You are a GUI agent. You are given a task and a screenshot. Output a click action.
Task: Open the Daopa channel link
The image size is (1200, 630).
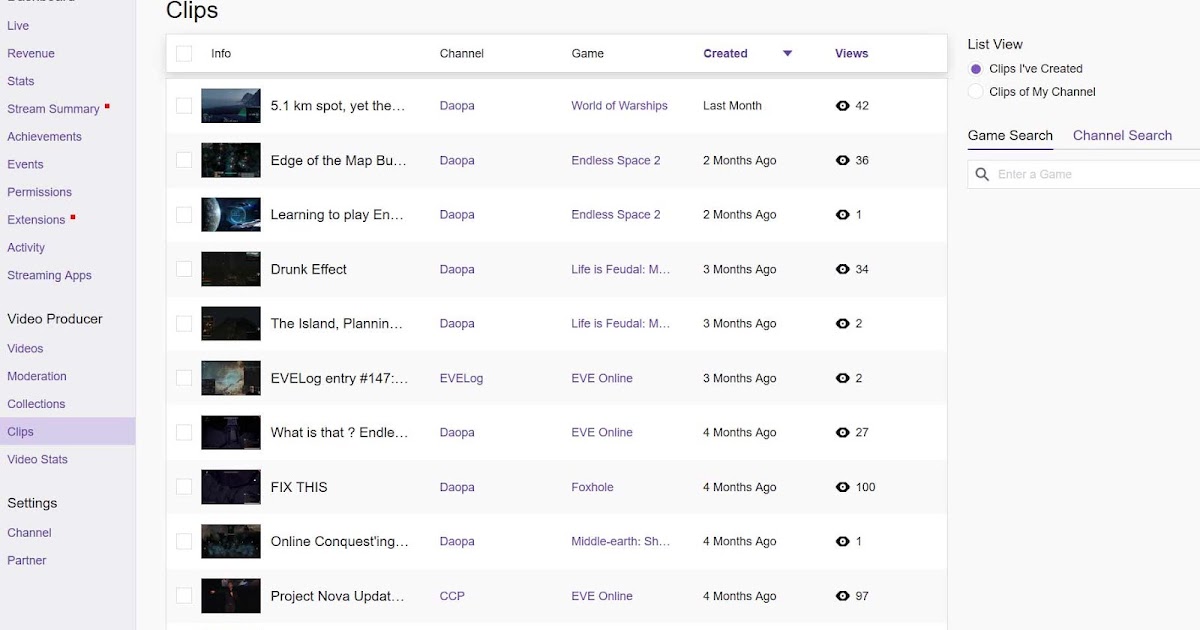[x=457, y=105]
